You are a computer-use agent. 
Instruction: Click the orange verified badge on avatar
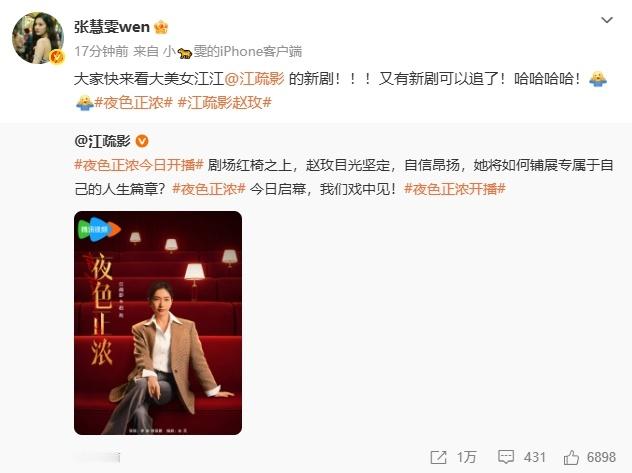(x=57, y=57)
